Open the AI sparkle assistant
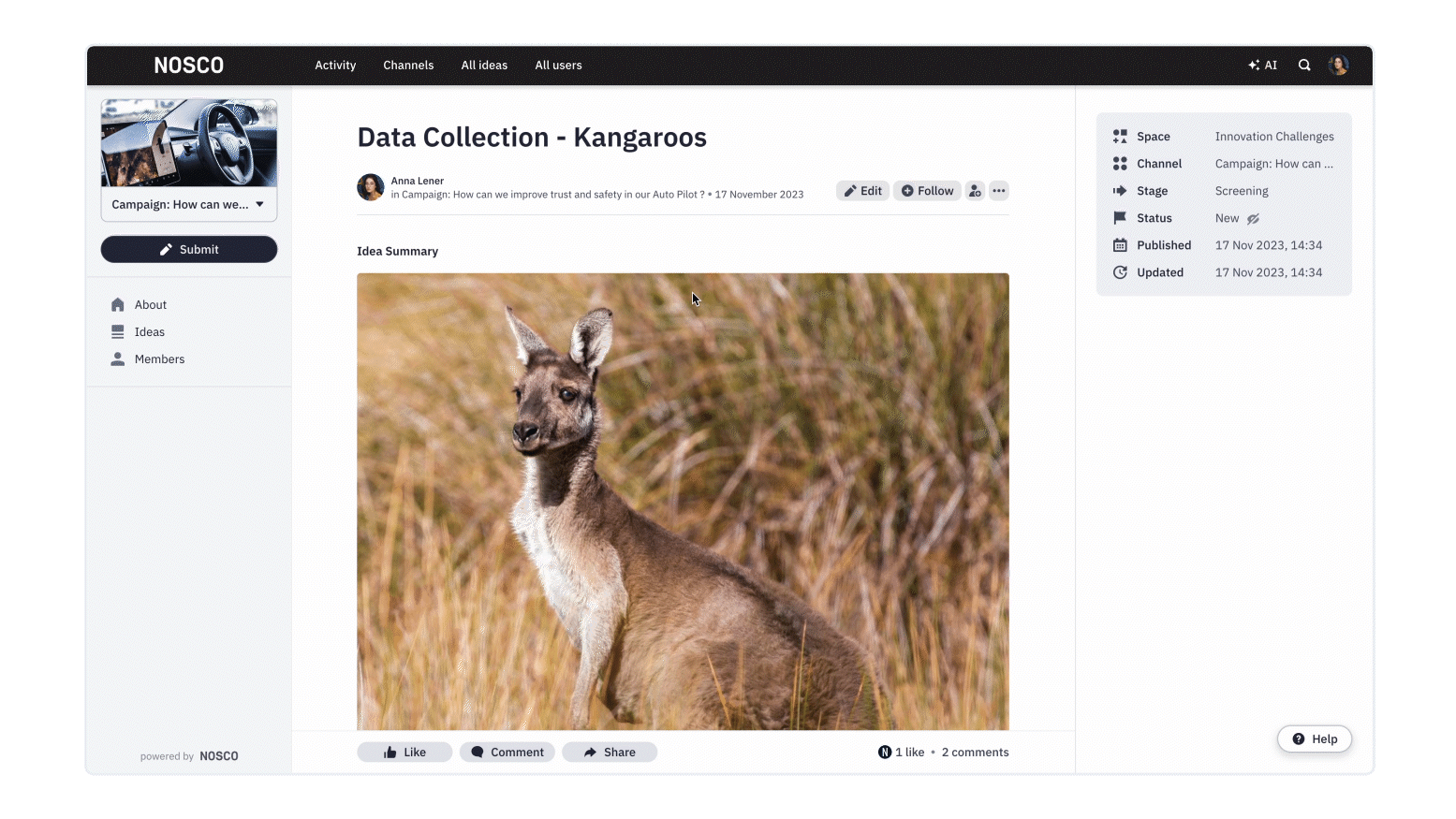Image resolution: width=1456 pixels, height=819 pixels. pos(1262,66)
